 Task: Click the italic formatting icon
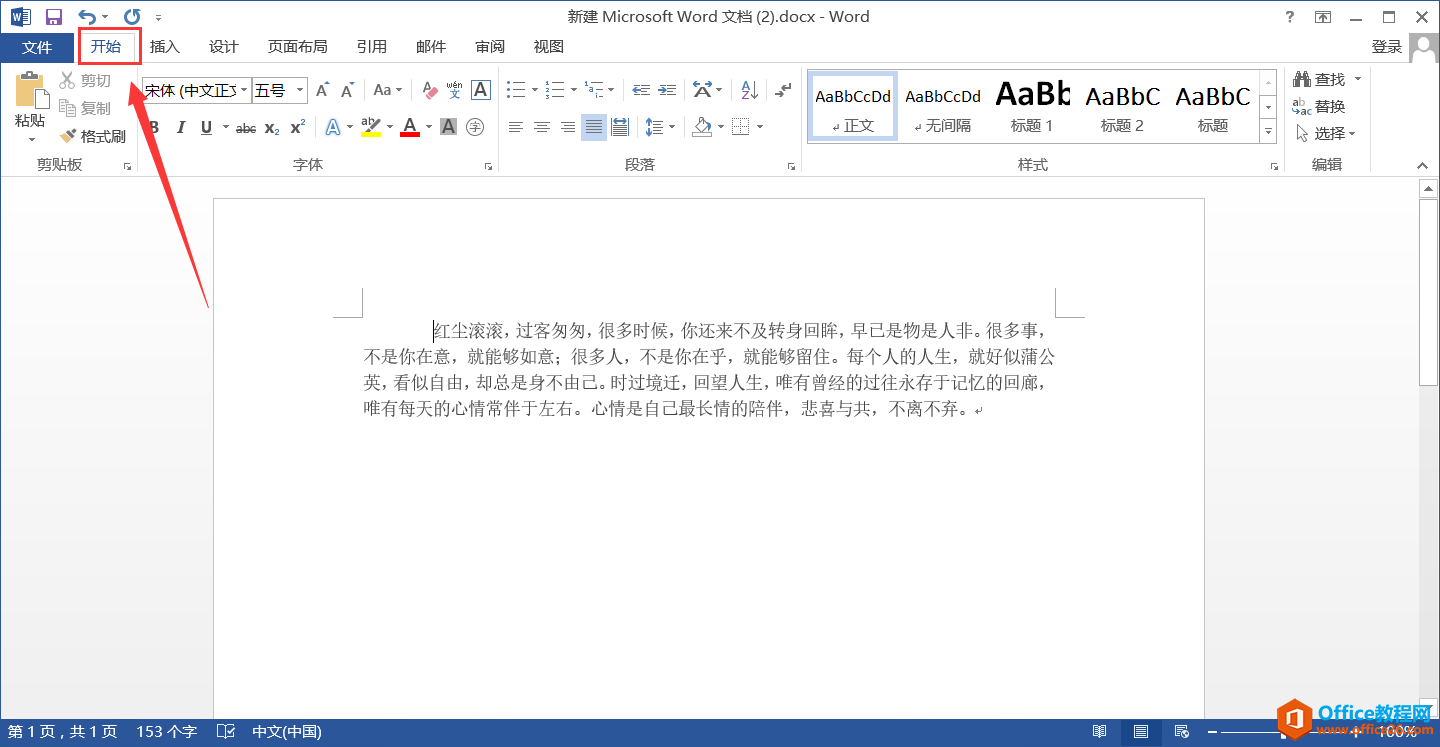tap(181, 127)
